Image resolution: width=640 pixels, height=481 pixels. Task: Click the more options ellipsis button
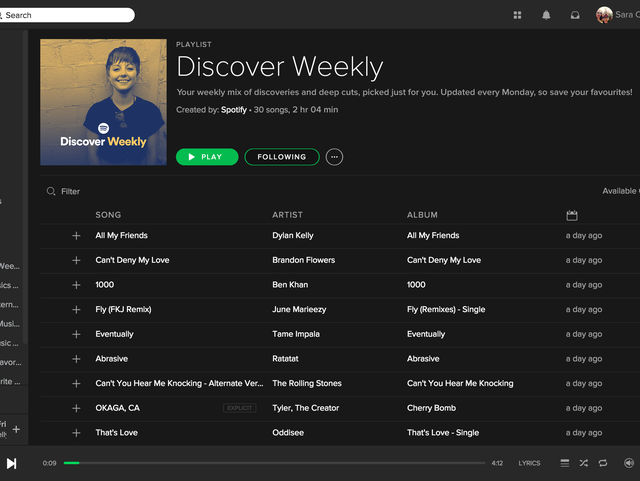[334, 157]
